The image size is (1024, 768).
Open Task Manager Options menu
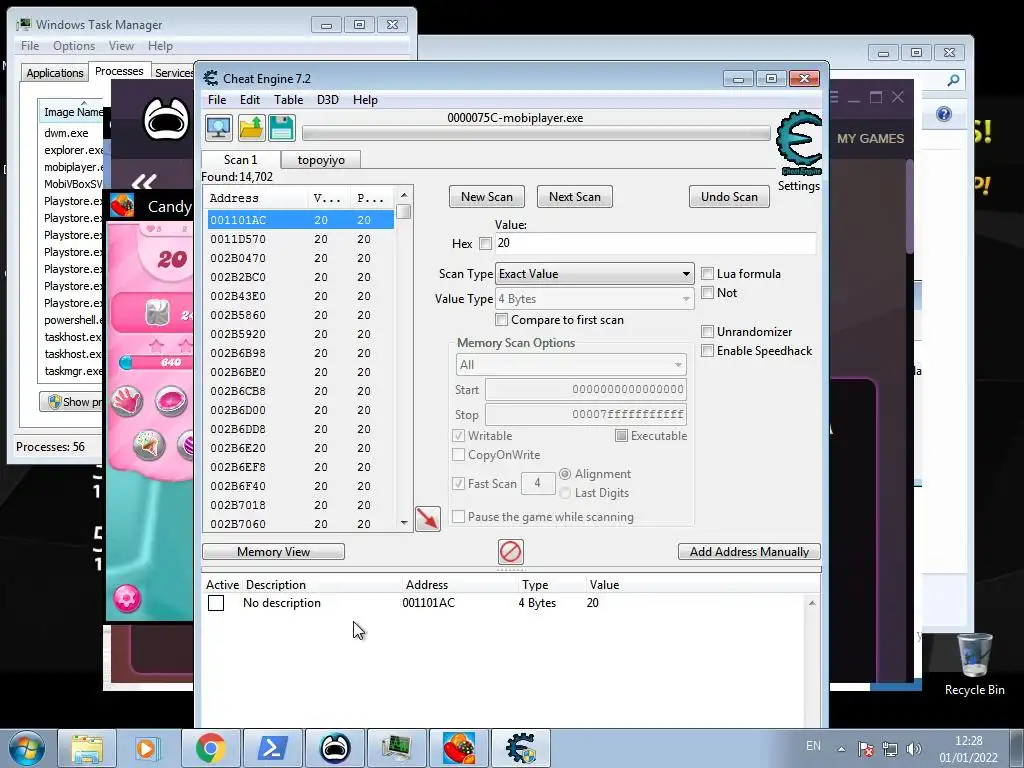(74, 46)
